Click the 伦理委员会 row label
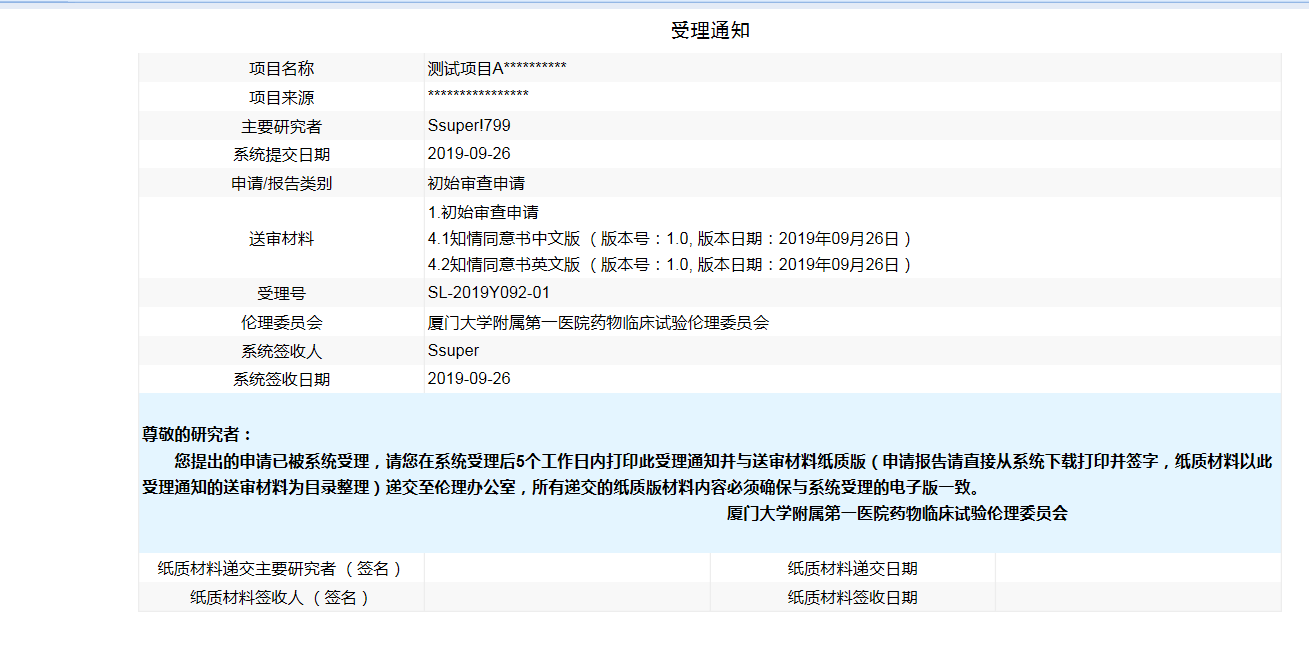 point(281,322)
